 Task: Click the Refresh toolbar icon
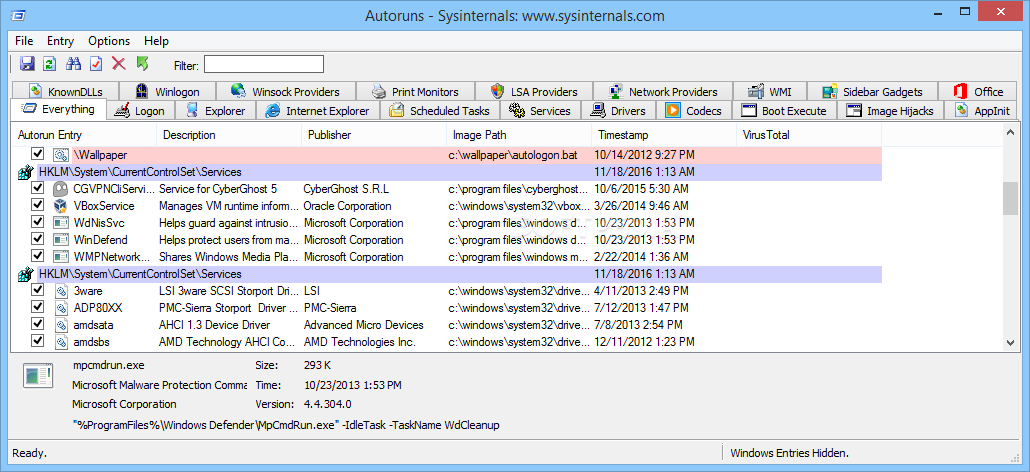[x=49, y=64]
